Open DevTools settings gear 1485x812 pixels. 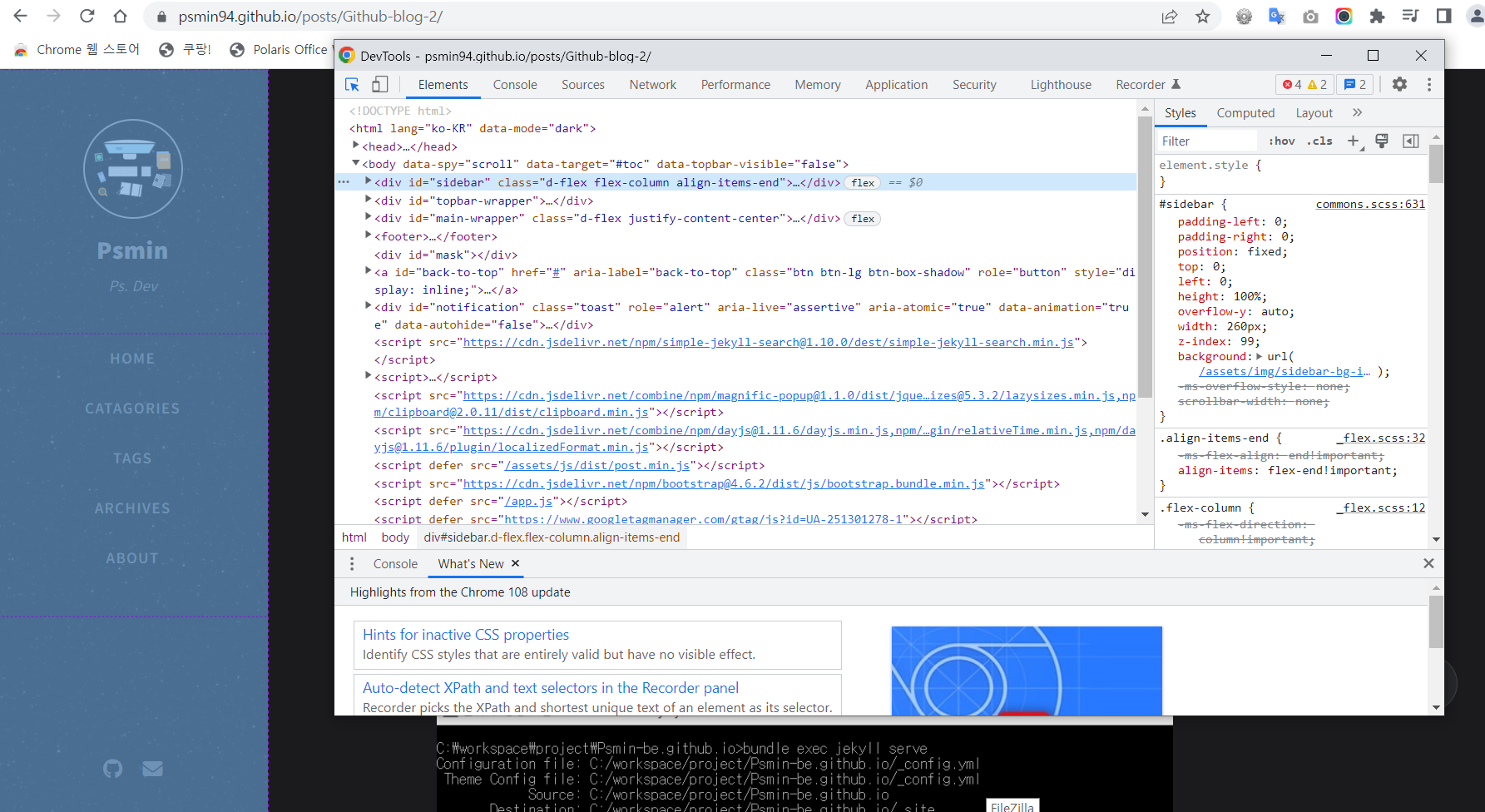(x=1400, y=84)
